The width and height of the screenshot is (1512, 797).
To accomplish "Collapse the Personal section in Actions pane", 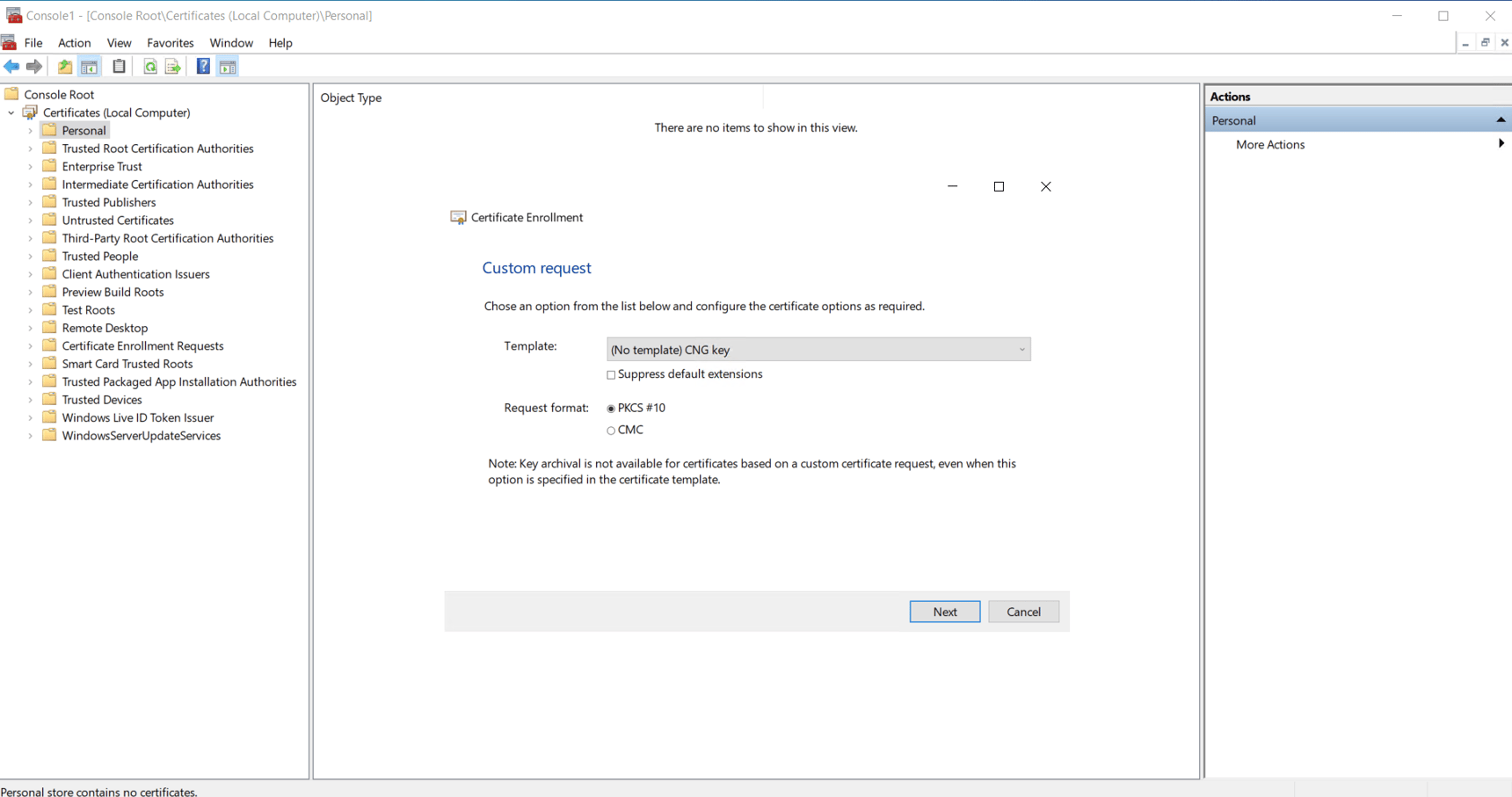I will tap(1501, 120).
